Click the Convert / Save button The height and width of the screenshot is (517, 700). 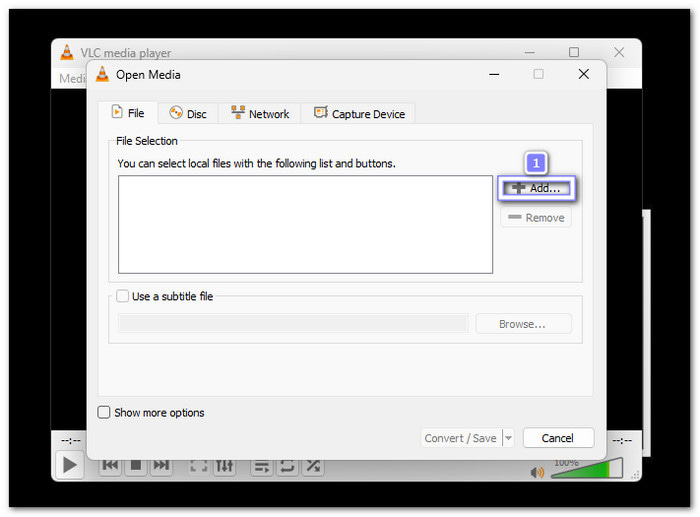coord(460,438)
